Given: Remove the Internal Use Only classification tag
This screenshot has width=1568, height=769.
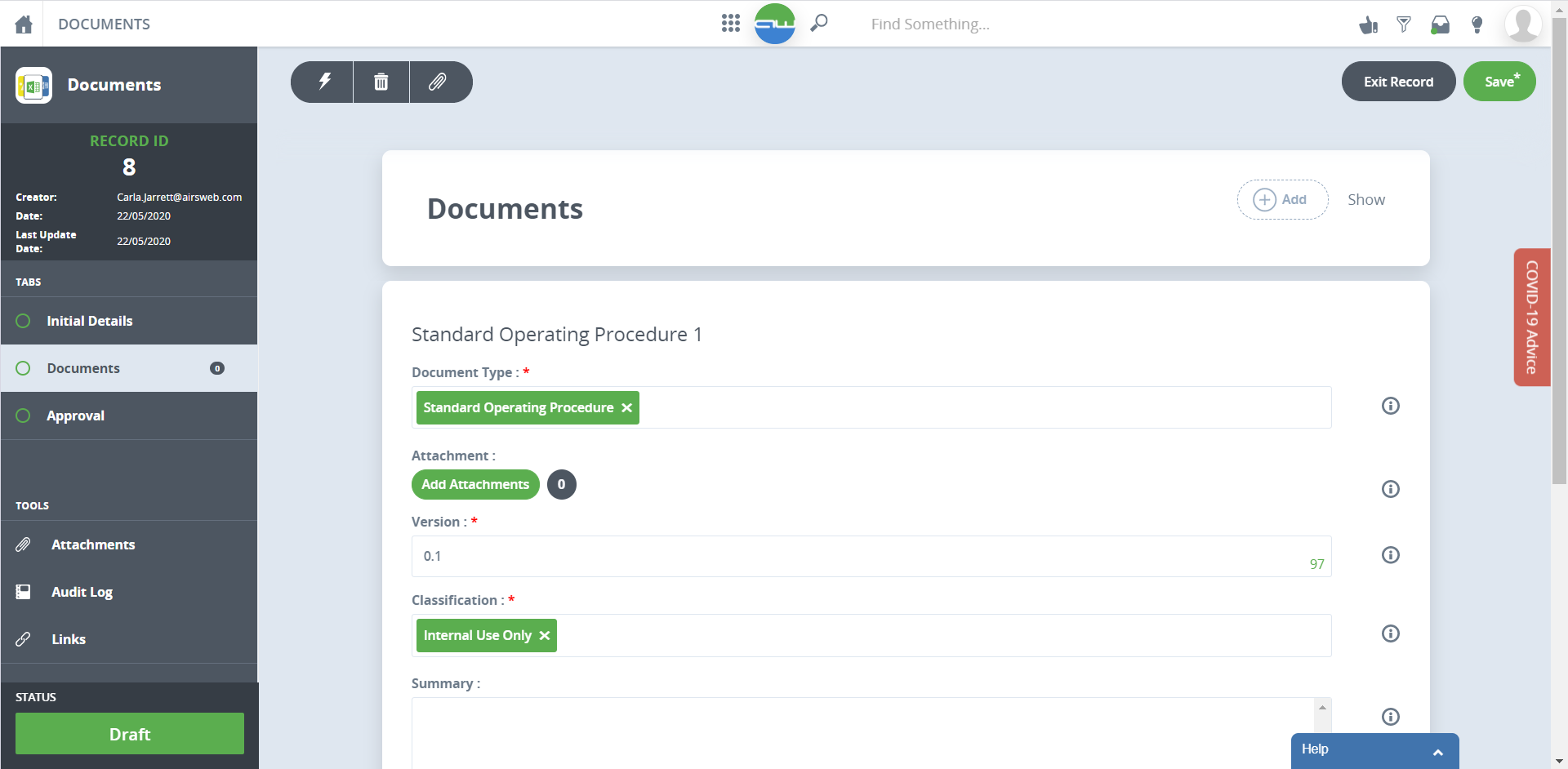Looking at the screenshot, I should 545,635.
